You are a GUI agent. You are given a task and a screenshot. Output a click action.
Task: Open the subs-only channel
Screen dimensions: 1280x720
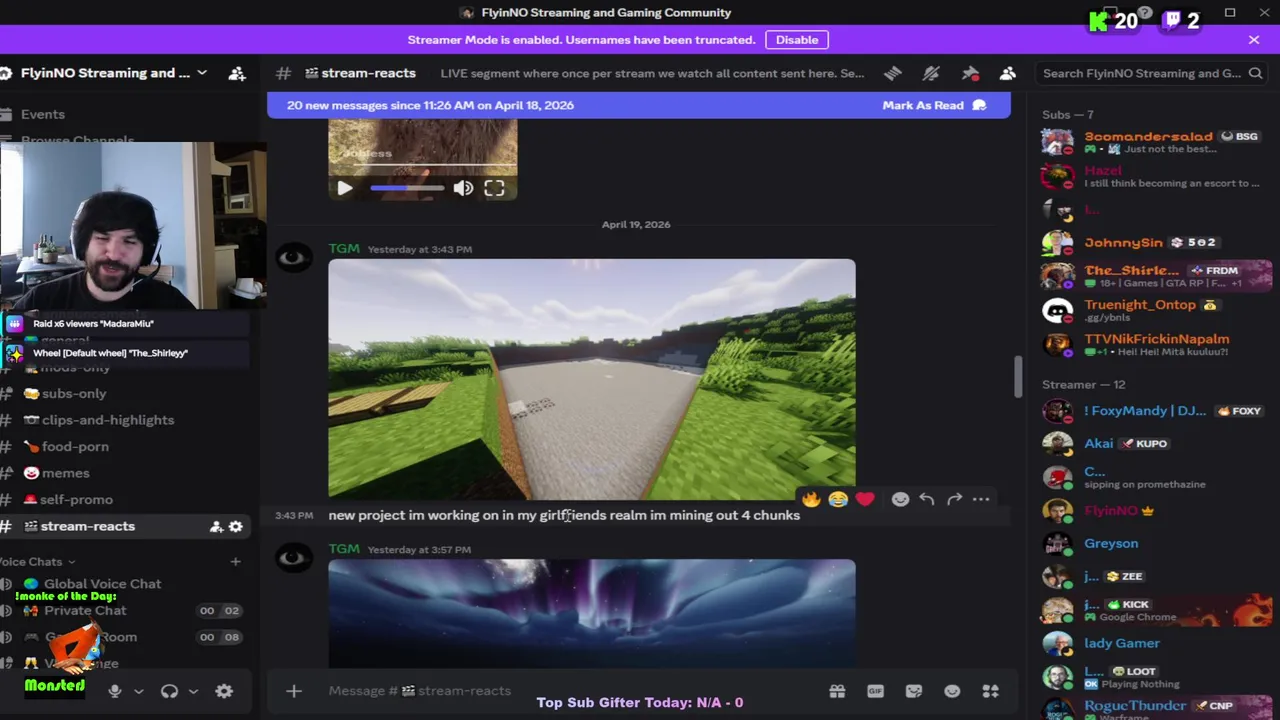click(x=74, y=394)
